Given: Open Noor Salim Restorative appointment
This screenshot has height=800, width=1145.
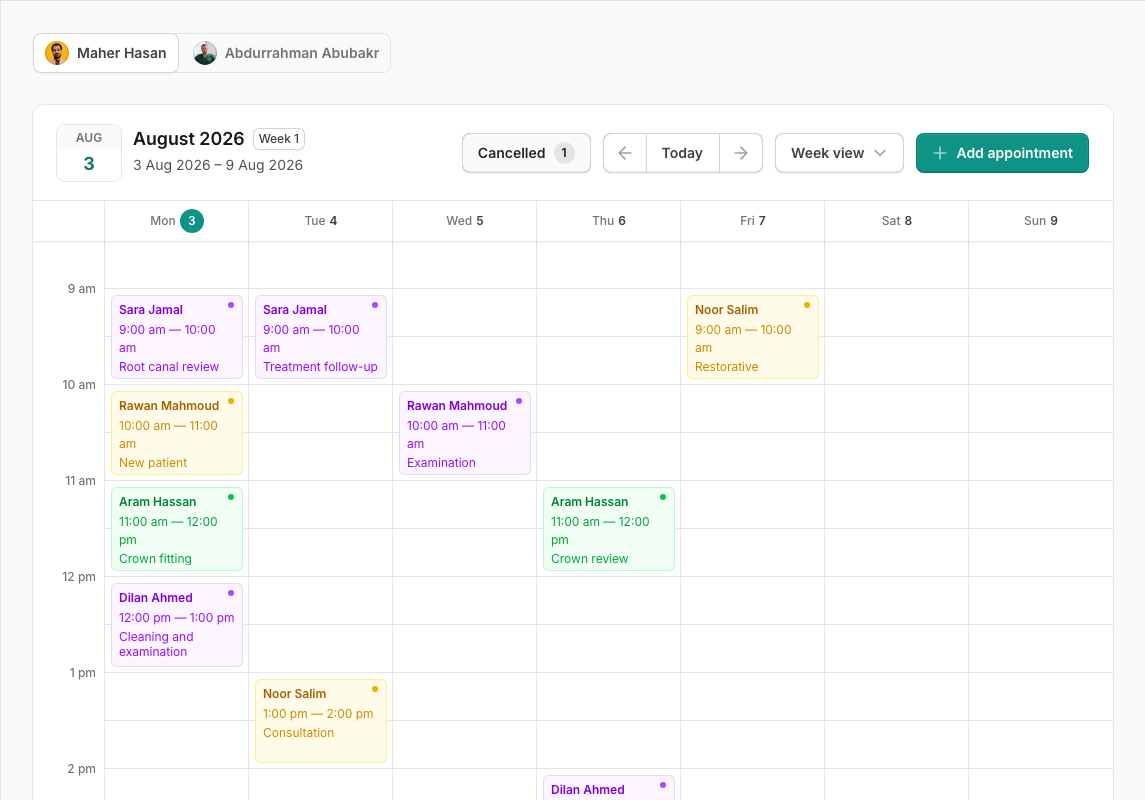Looking at the screenshot, I should pyautogui.click(x=752, y=337).
